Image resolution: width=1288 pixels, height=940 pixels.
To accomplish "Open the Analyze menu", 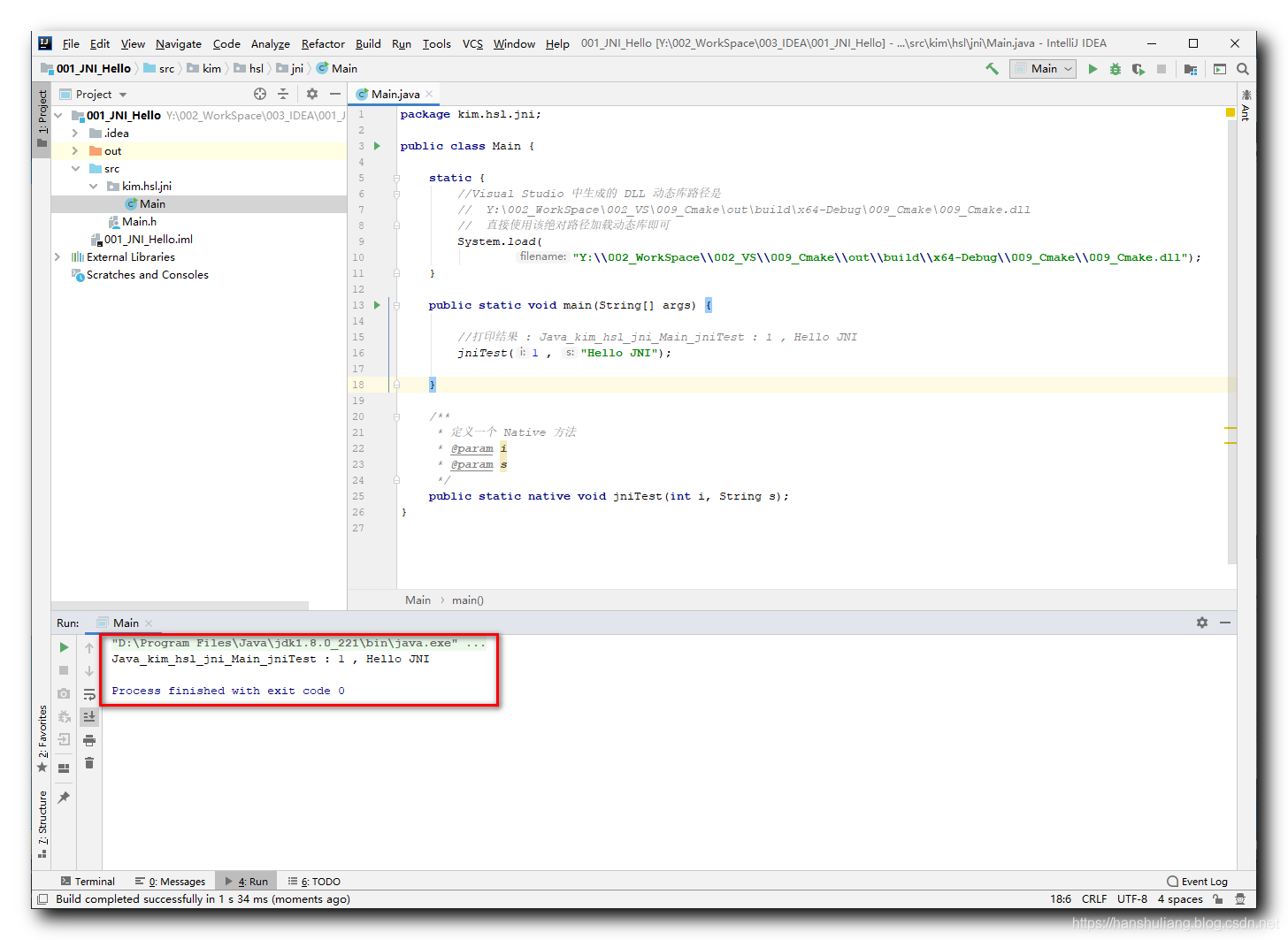I will tap(270, 43).
